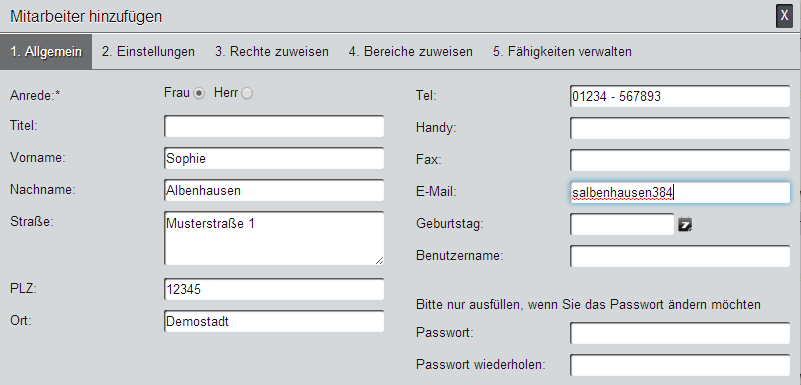This screenshot has width=801, height=385.
Task: Focus the Handy input field
Action: [680, 128]
